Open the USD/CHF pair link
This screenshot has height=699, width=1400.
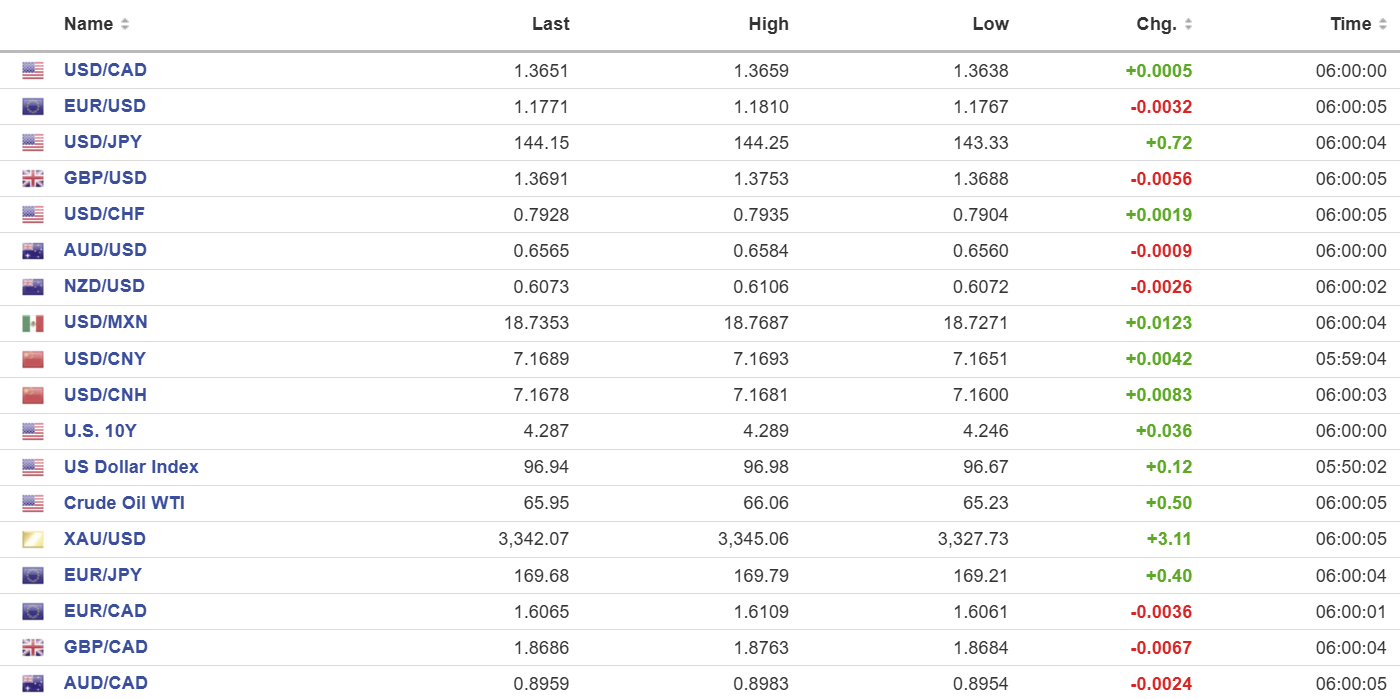tap(105, 214)
